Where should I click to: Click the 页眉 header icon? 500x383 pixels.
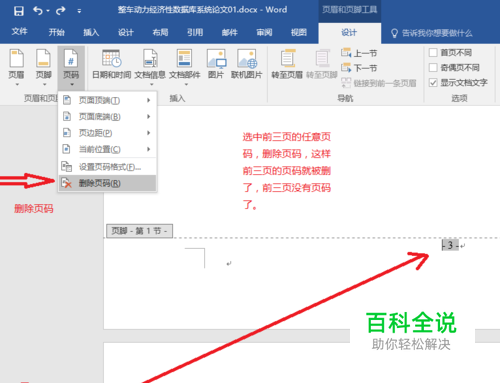tap(16, 58)
